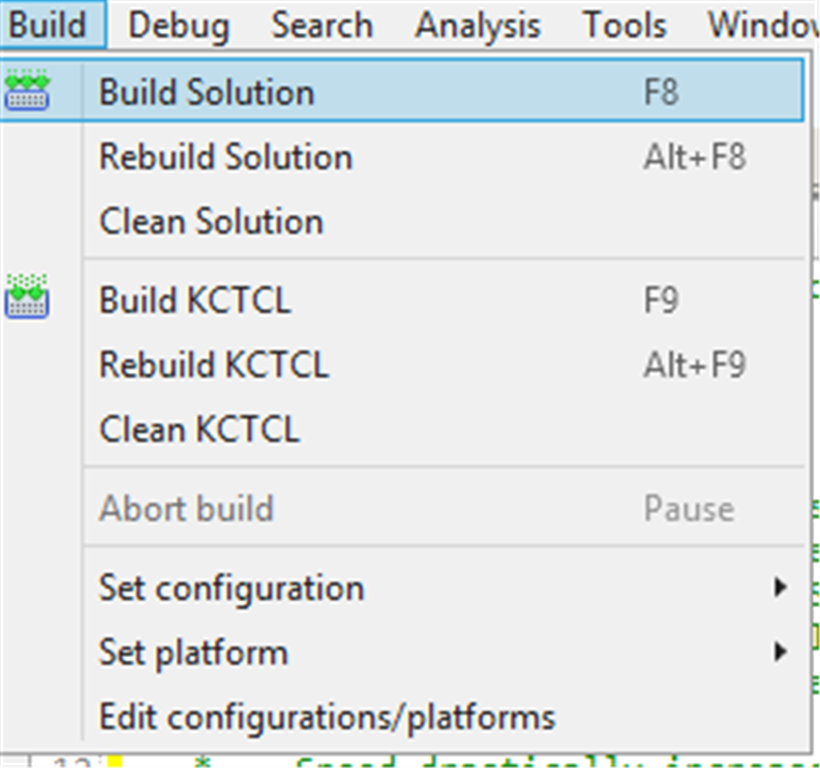Click the Set platform submenu arrow

coord(780,651)
